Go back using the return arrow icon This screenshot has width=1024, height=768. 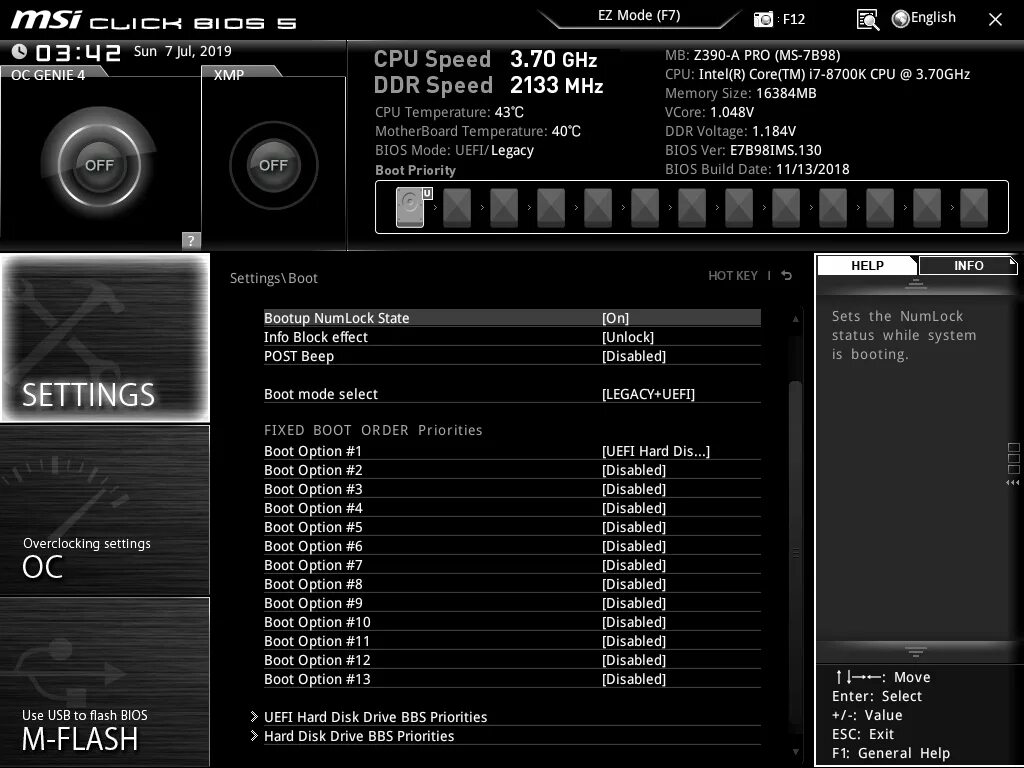tap(787, 276)
